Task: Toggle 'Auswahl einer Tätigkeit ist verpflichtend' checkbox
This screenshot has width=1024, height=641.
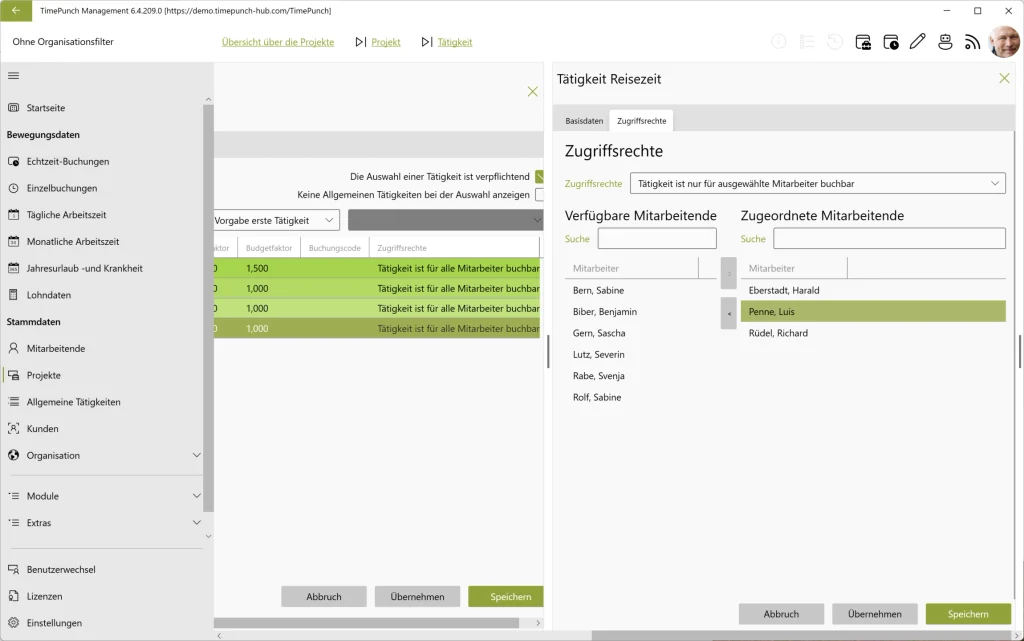Action: pyautogui.click(x=539, y=176)
